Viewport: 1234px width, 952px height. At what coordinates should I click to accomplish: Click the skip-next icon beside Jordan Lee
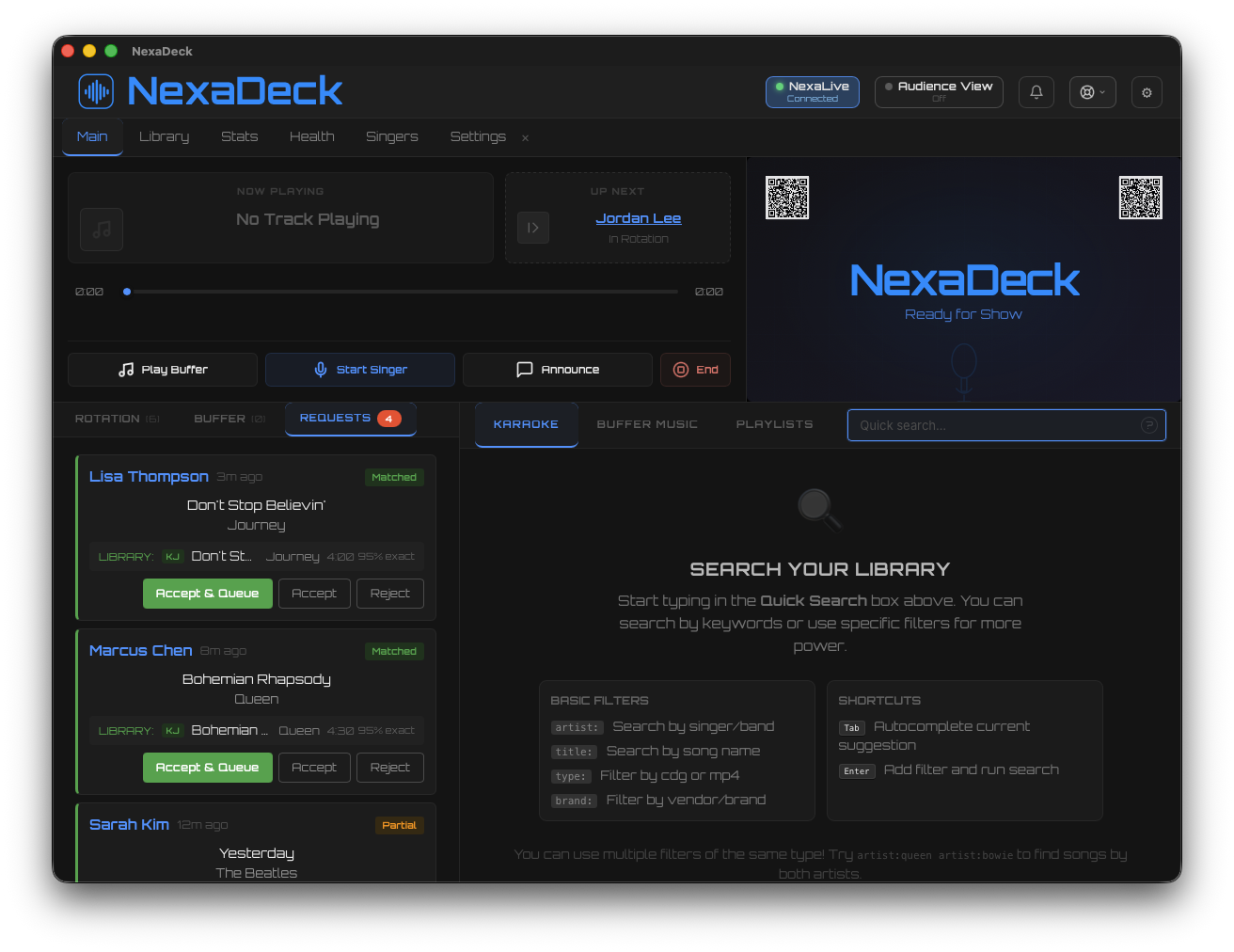[533, 228]
